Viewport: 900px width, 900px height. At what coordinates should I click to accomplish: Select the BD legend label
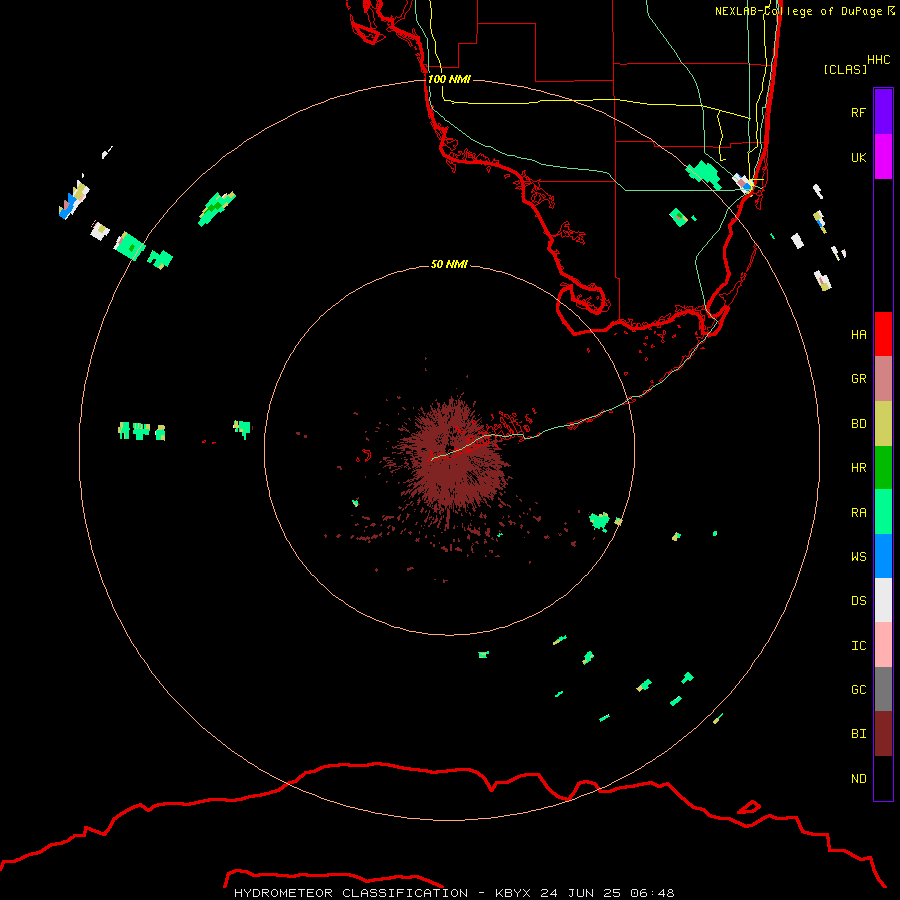click(x=858, y=424)
